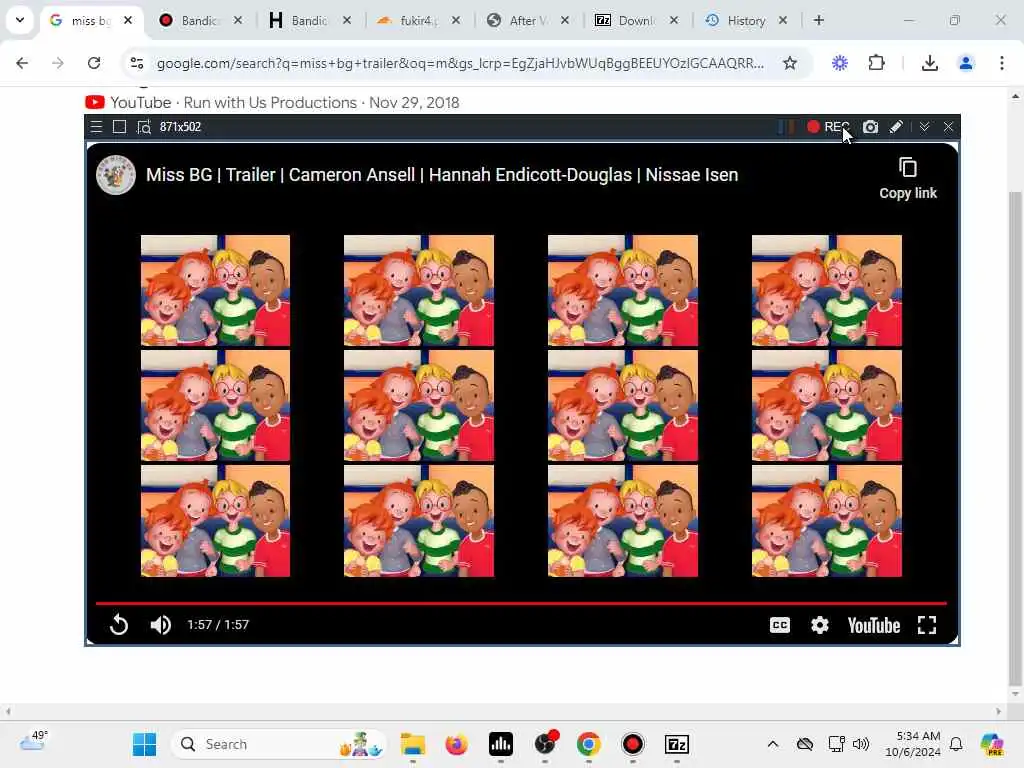Click the page vertical scrollbar
Image resolution: width=1024 pixels, height=768 pixels.
coord(1015,438)
